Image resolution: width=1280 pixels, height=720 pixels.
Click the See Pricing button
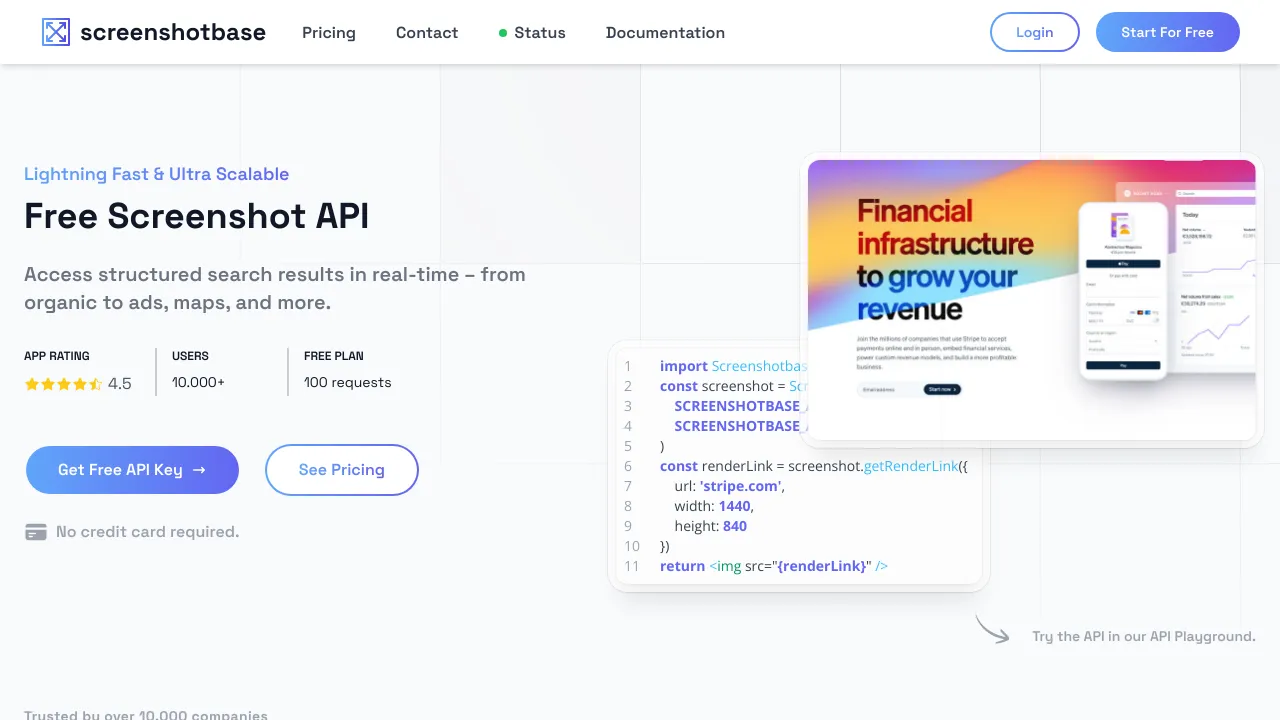tap(342, 470)
